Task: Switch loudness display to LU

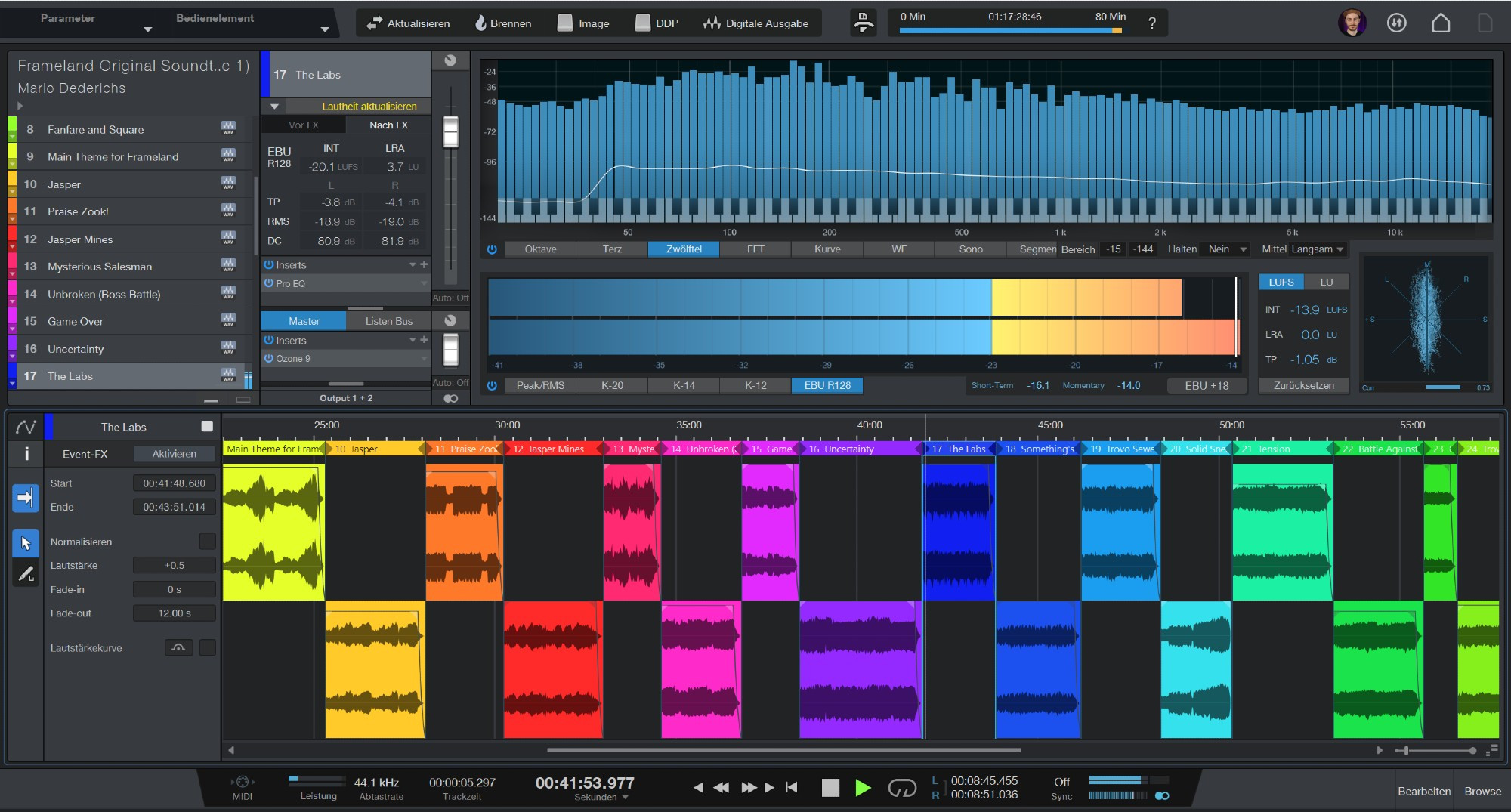Action: click(x=1326, y=282)
